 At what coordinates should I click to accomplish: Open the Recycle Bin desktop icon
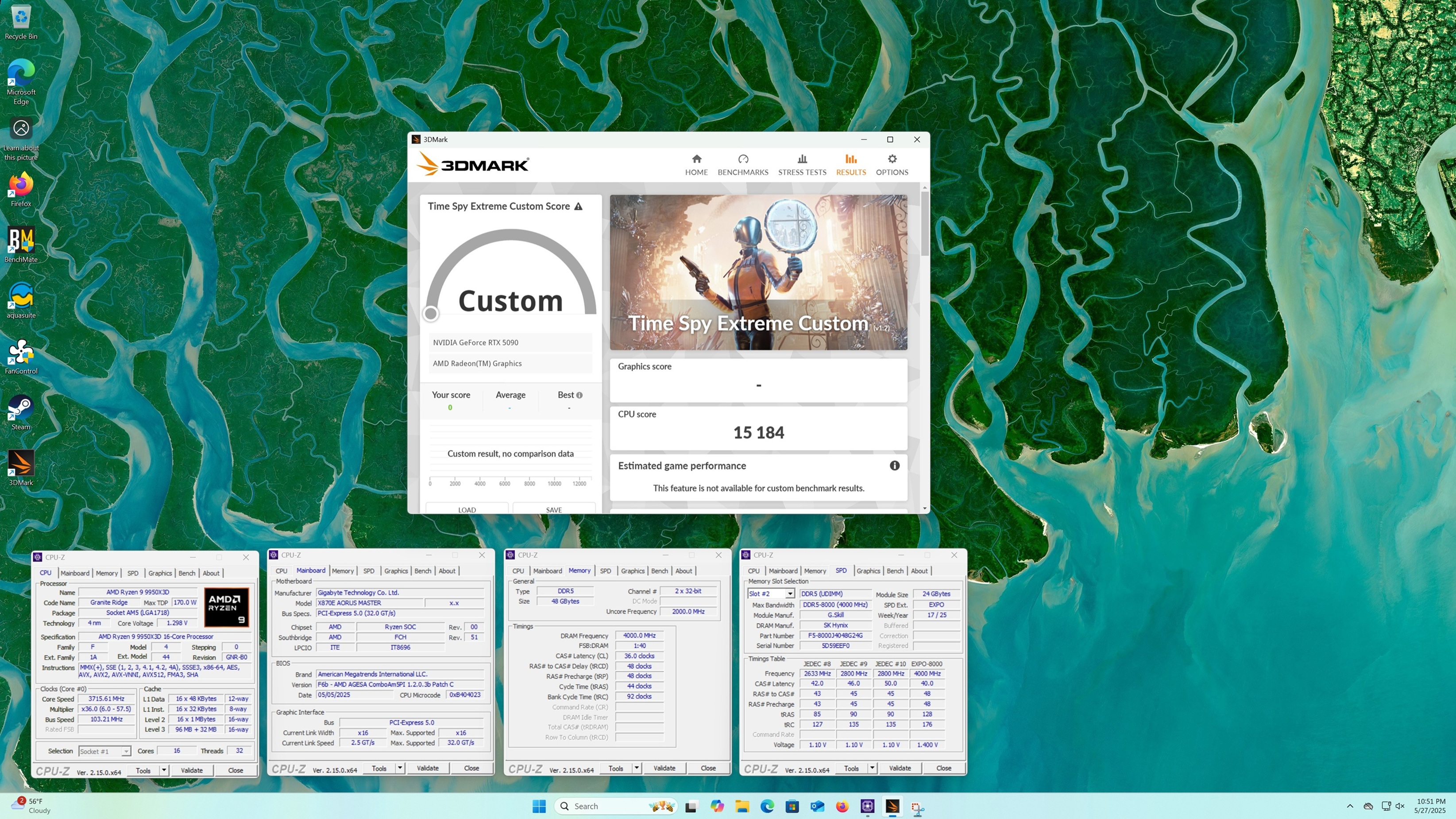21,22
